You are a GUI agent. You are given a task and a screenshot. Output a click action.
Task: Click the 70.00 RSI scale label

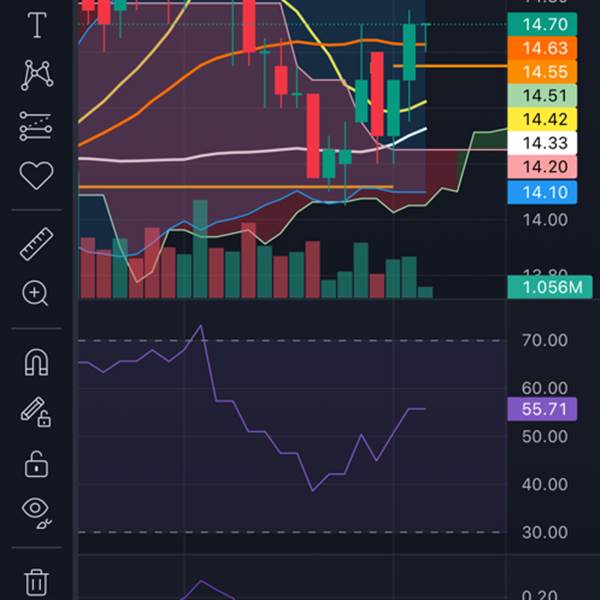pos(545,340)
